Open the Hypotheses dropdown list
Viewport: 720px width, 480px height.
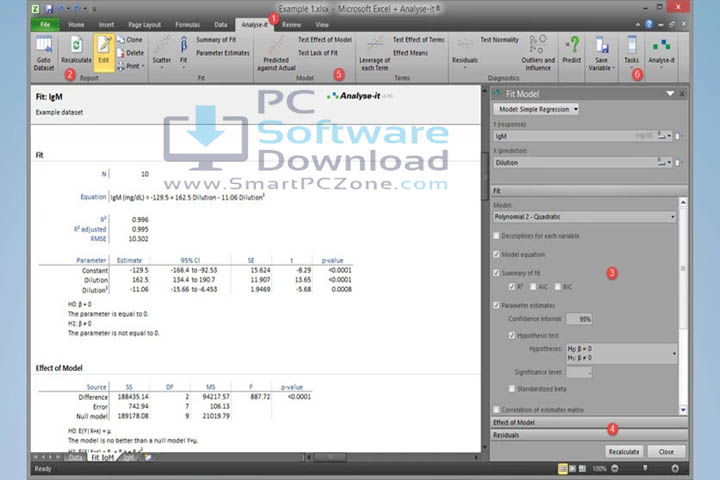coord(621,353)
